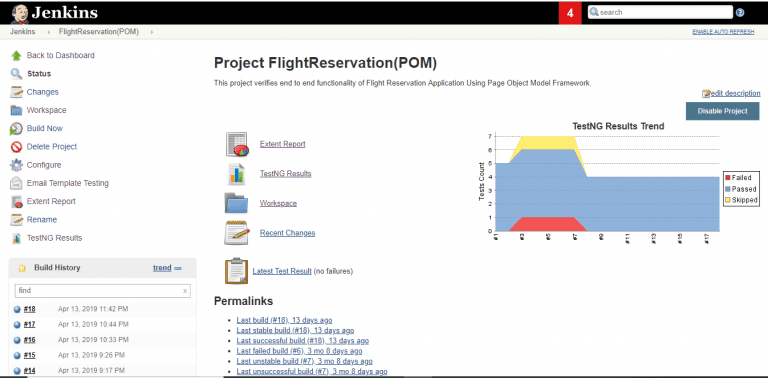768x378 pixels.
Task: Open the Last failed build (#6) permalink
Action: pyautogui.click(x=299, y=351)
